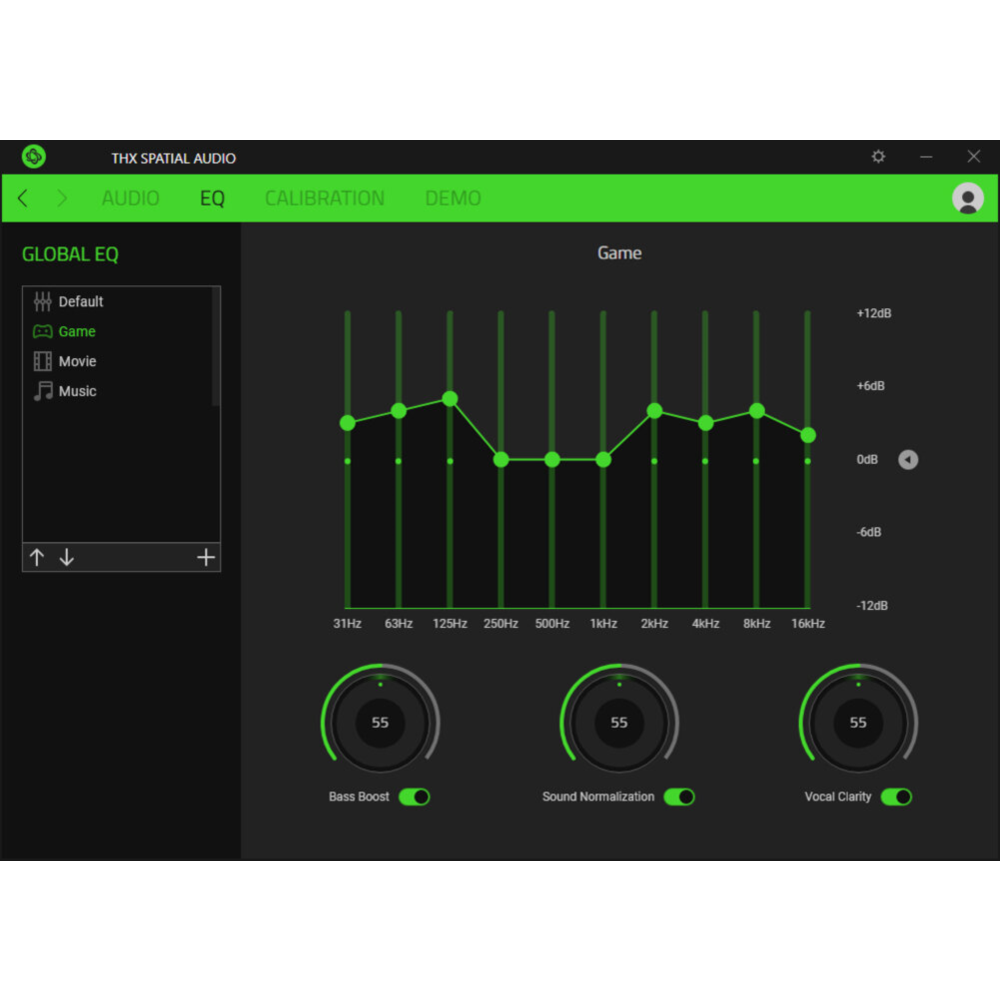The image size is (1000, 1000).
Task: Click the 16kHz band slider handle
Action: coord(808,435)
